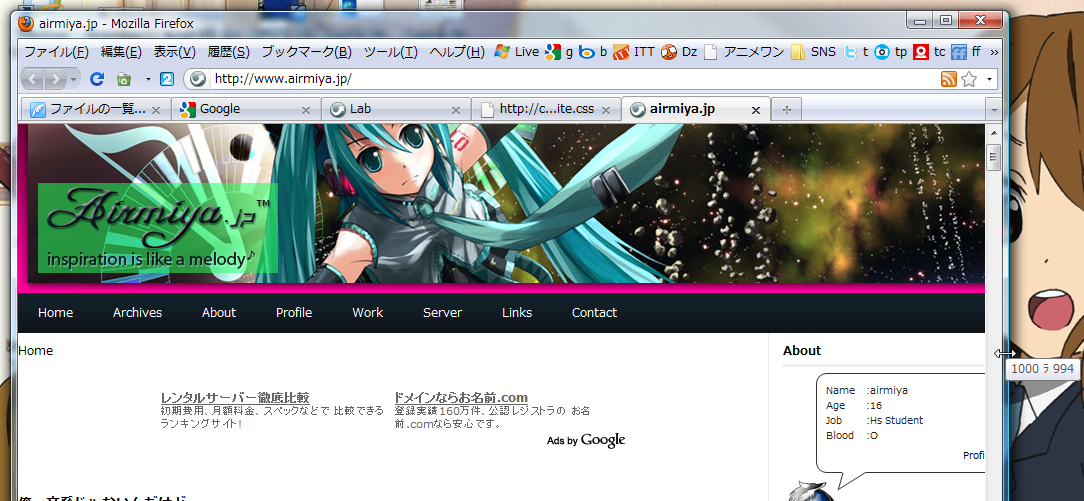Switch to the ファイルの一覧 tab

pyautogui.click(x=95, y=109)
